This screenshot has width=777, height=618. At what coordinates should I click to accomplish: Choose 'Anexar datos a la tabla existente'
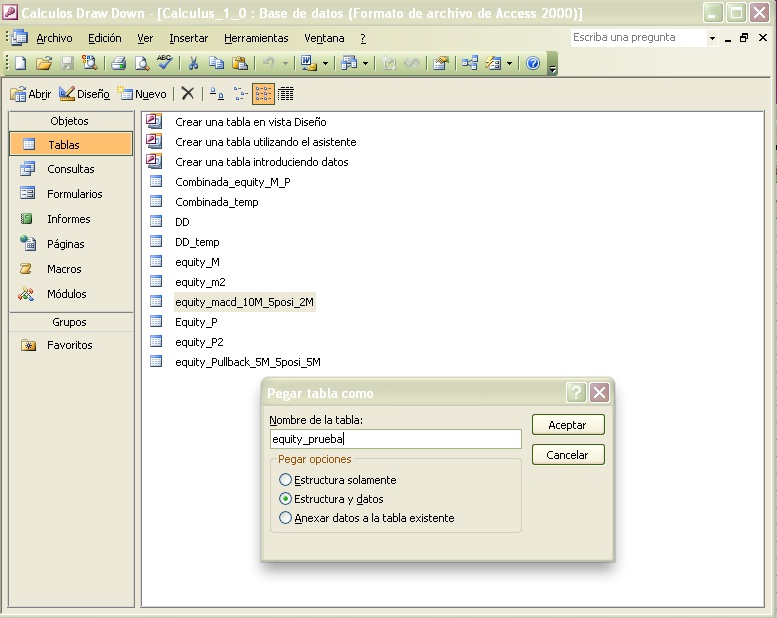pyautogui.click(x=286, y=518)
